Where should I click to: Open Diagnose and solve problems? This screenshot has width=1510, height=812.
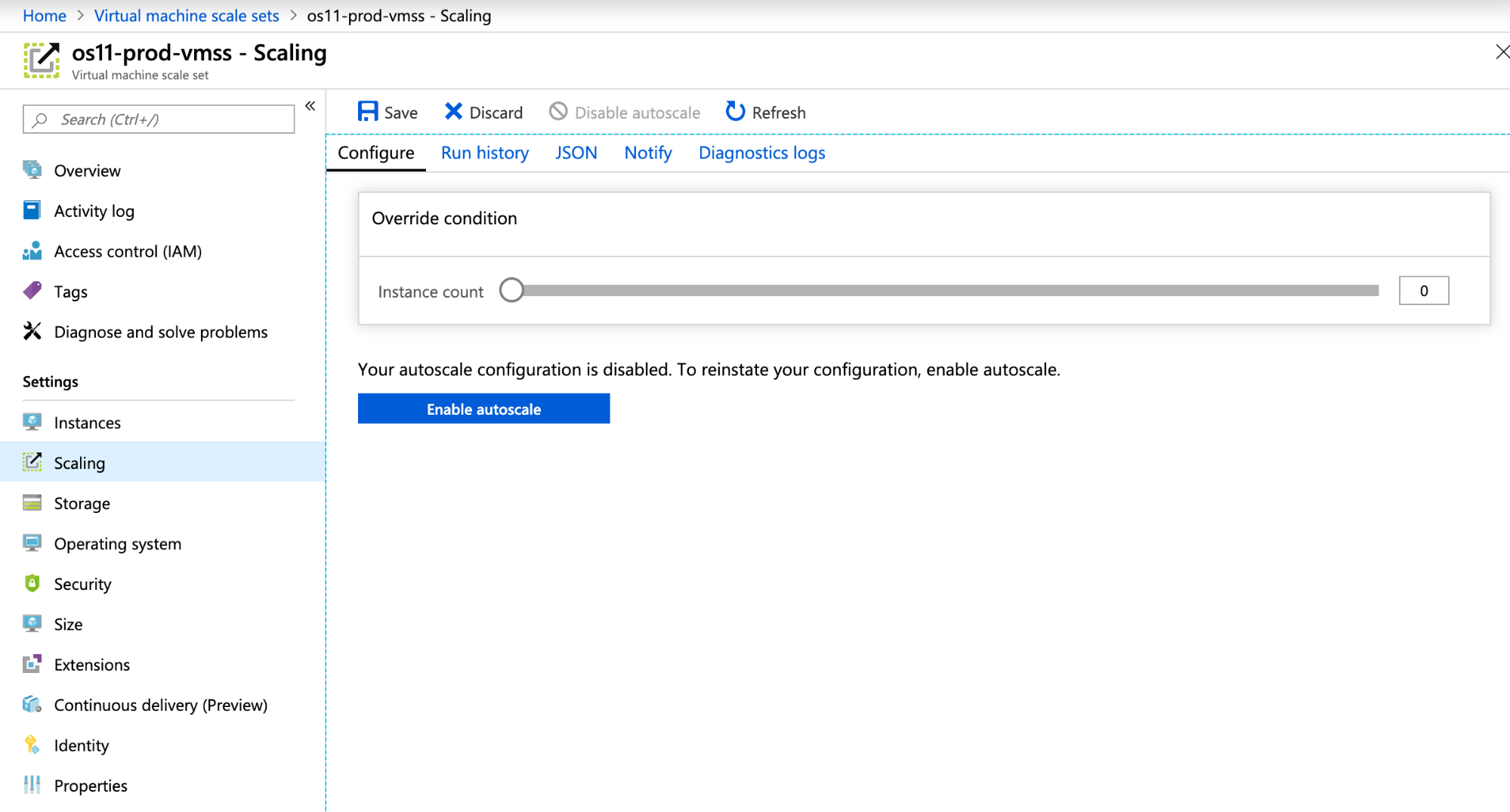point(160,332)
